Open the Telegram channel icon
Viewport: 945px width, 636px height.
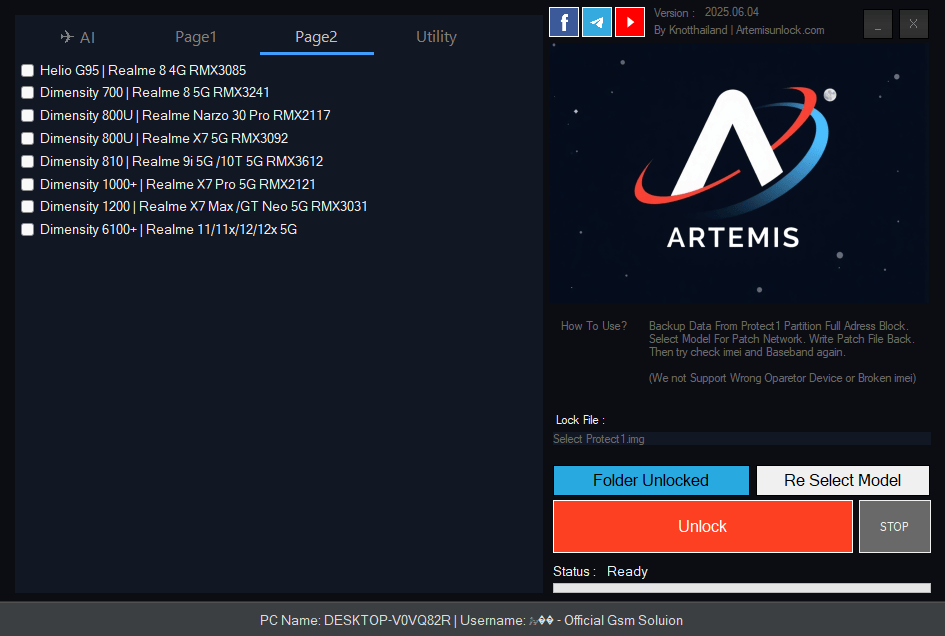point(597,21)
